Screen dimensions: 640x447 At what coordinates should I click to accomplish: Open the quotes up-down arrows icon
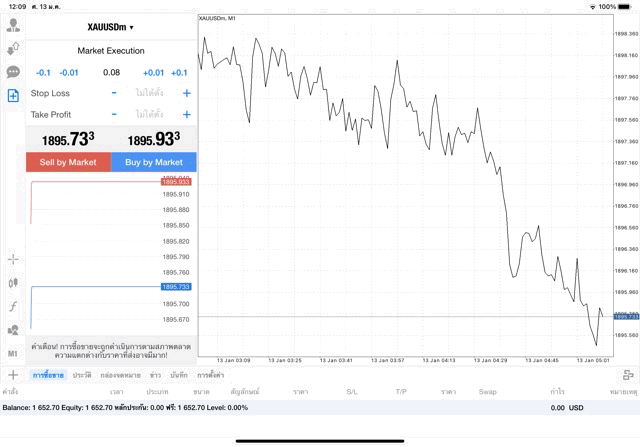pyautogui.click(x=13, y=48)
